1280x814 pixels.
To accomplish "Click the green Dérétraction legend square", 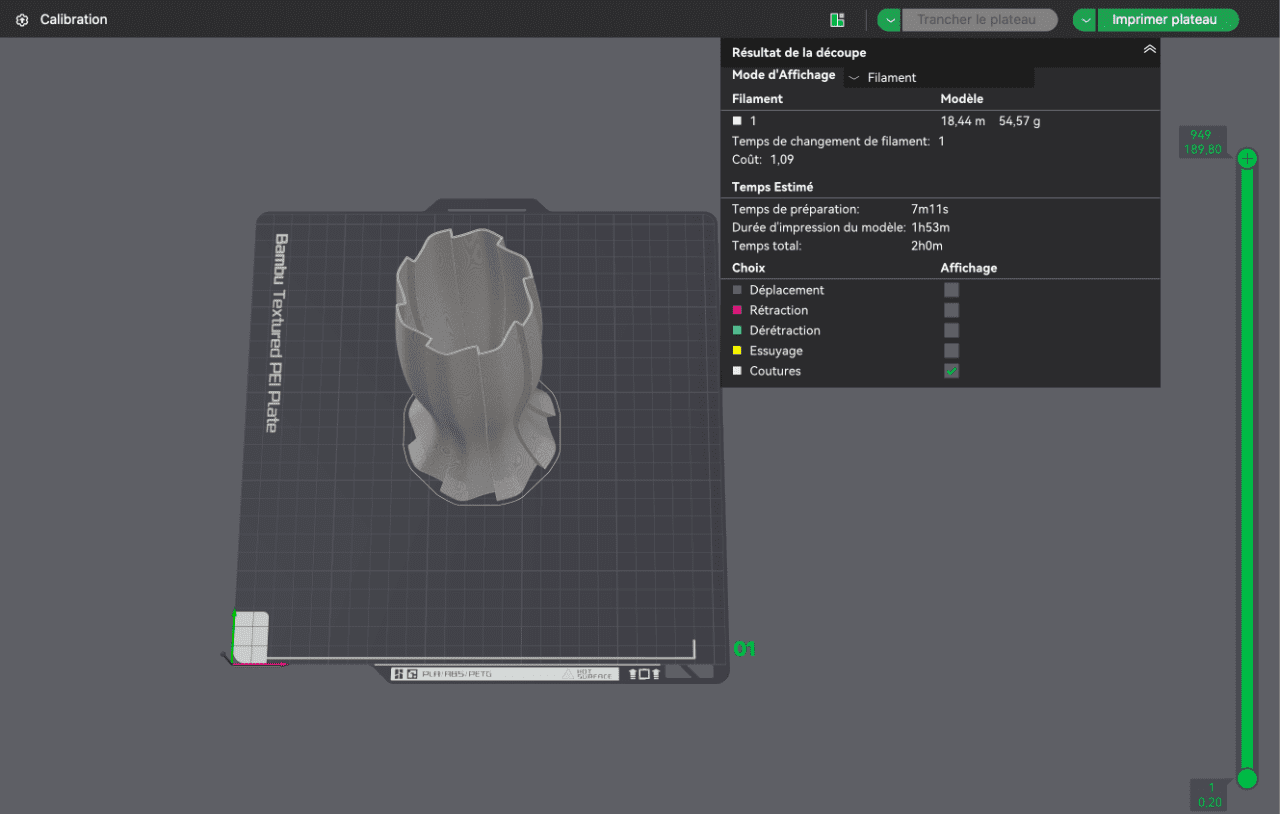I will coord(737,331).
